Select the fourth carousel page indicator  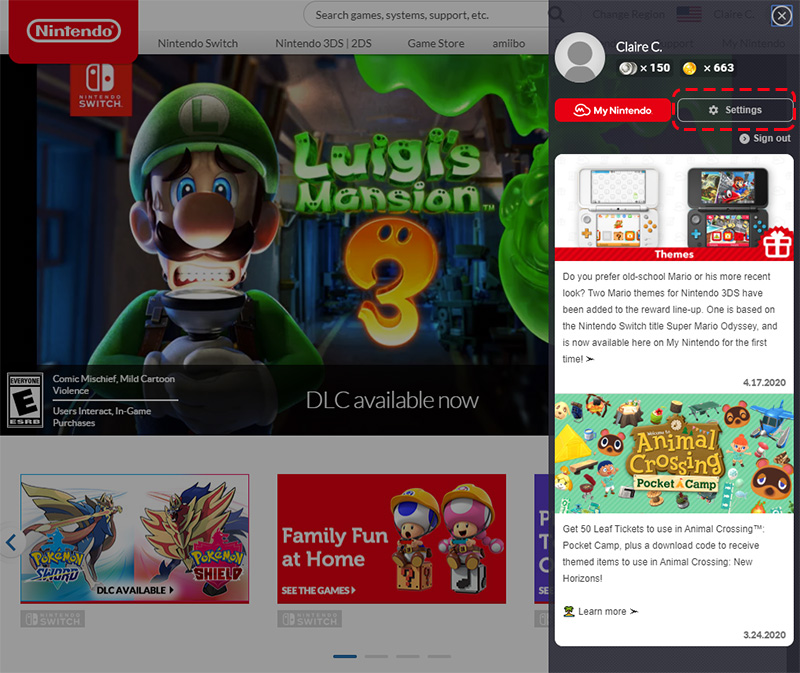(x=439, y=656)
